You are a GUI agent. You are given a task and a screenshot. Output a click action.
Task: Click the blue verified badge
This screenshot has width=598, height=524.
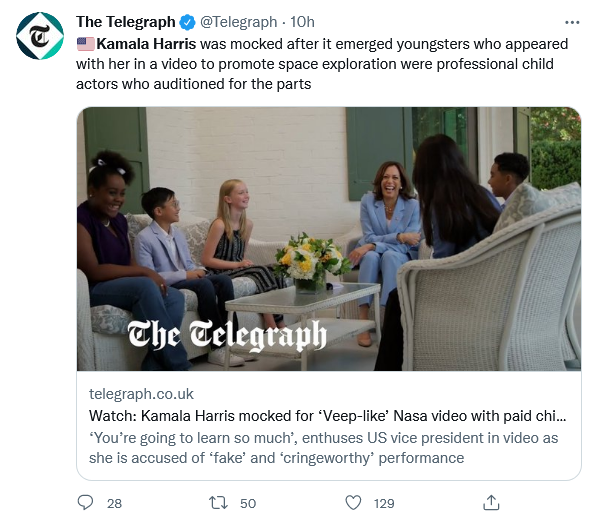click(187, 22)
